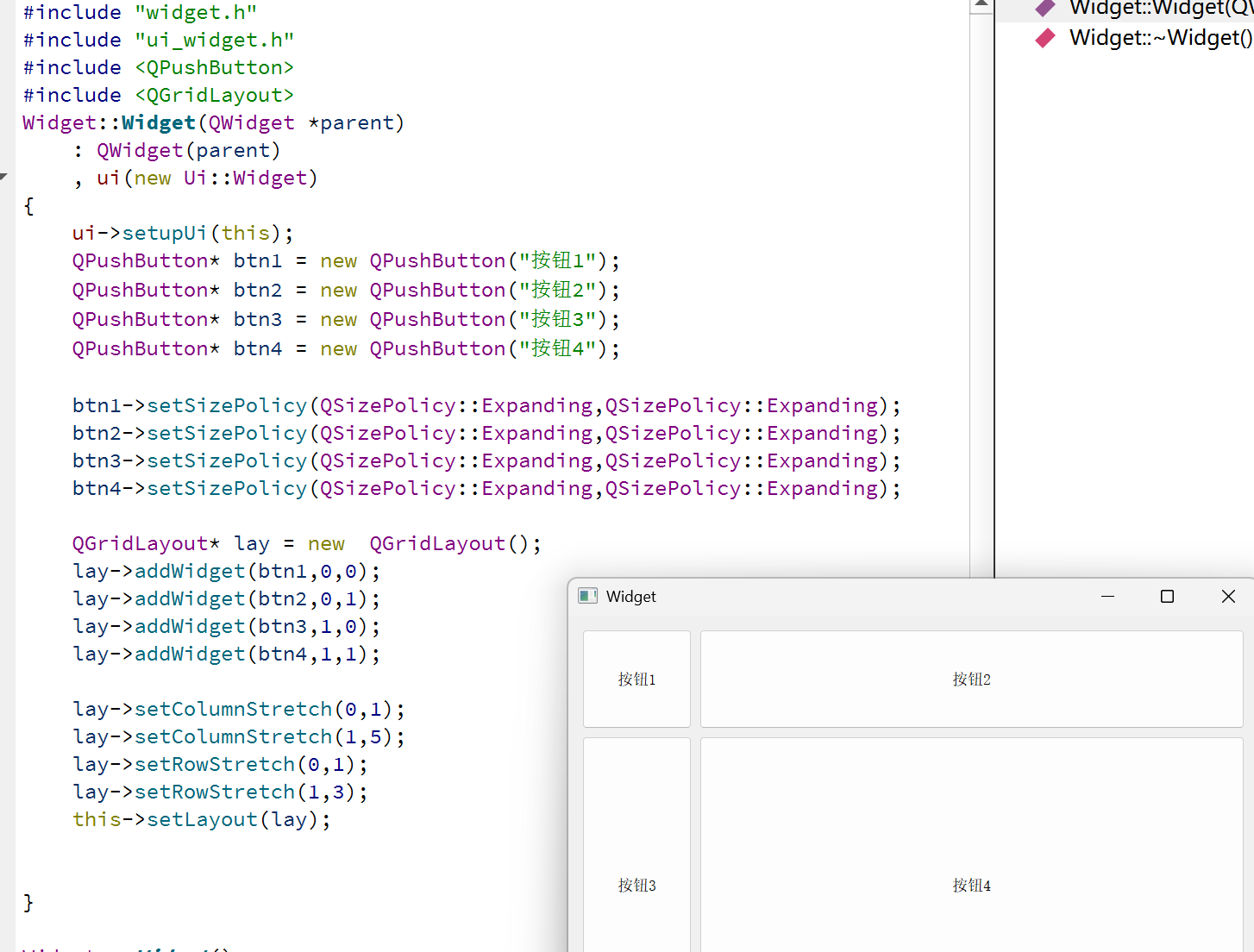
Task: Click setSizePolicy on the btn1 line
Action: [x=227, y=405]
